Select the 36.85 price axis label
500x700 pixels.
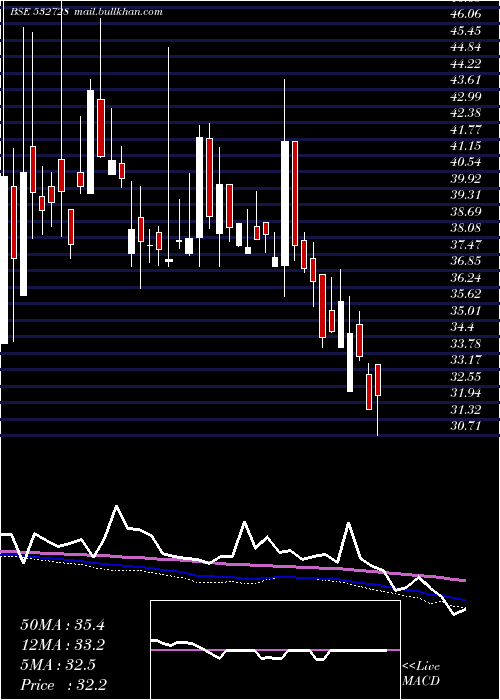click(x=466, y=262)
